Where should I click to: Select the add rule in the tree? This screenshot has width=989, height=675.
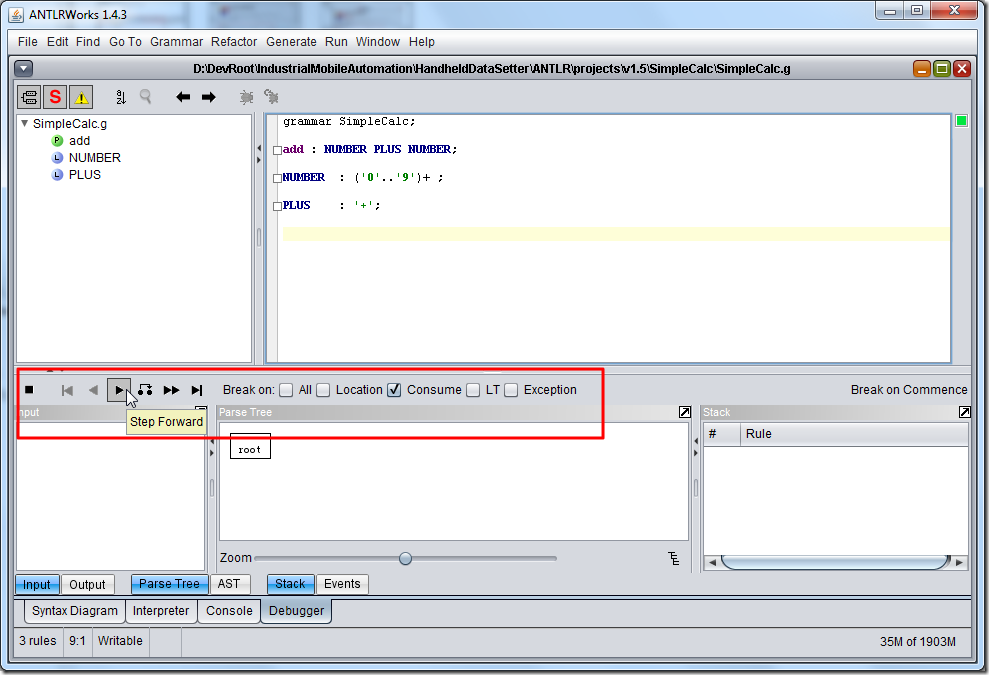pyautogui.click(x=79, y=141)
